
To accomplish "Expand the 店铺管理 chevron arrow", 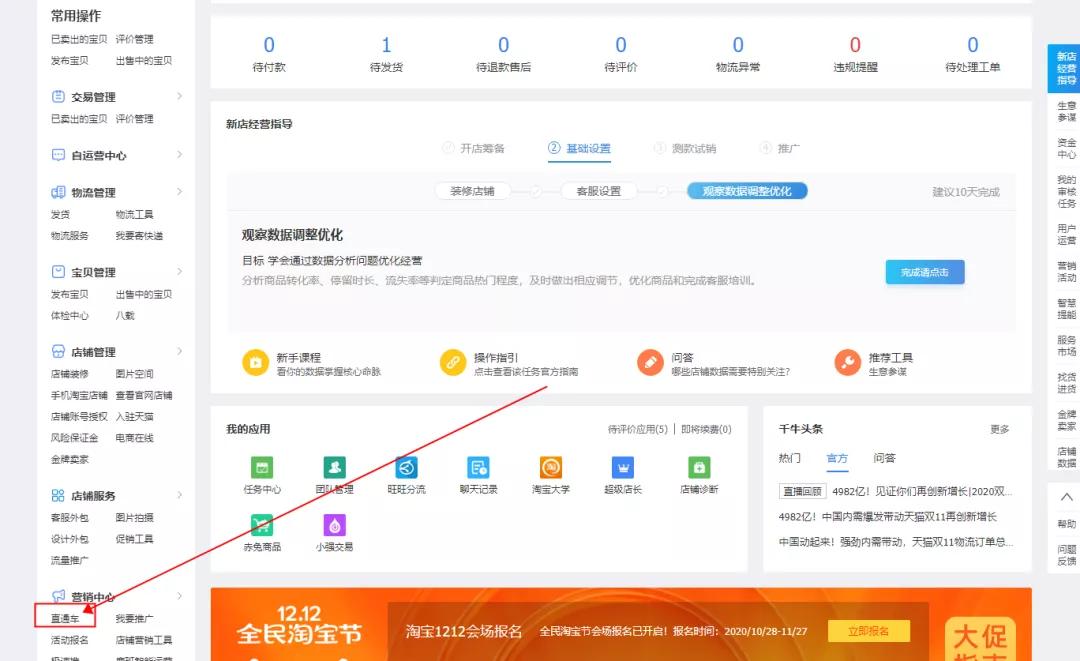I will coord(179,350).
